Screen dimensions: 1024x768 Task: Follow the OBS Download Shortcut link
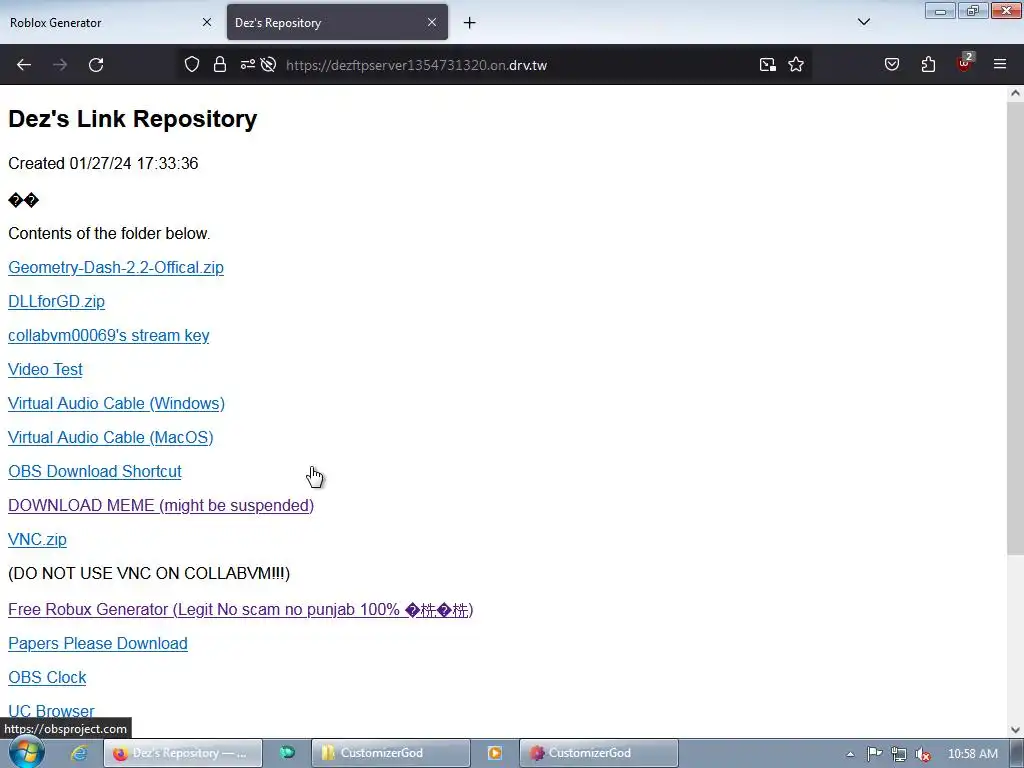95,472
